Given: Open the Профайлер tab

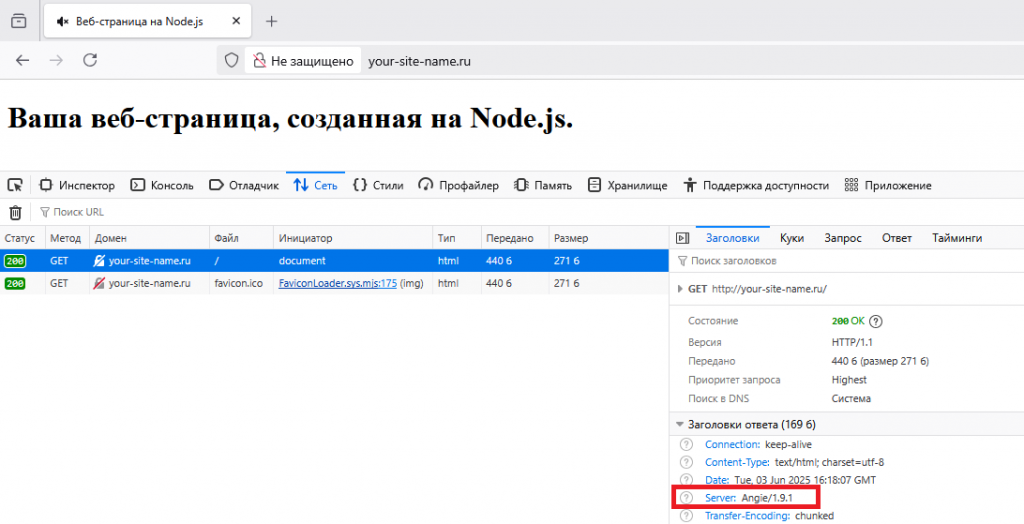Looking at the screenshot, I should [458, 186].
